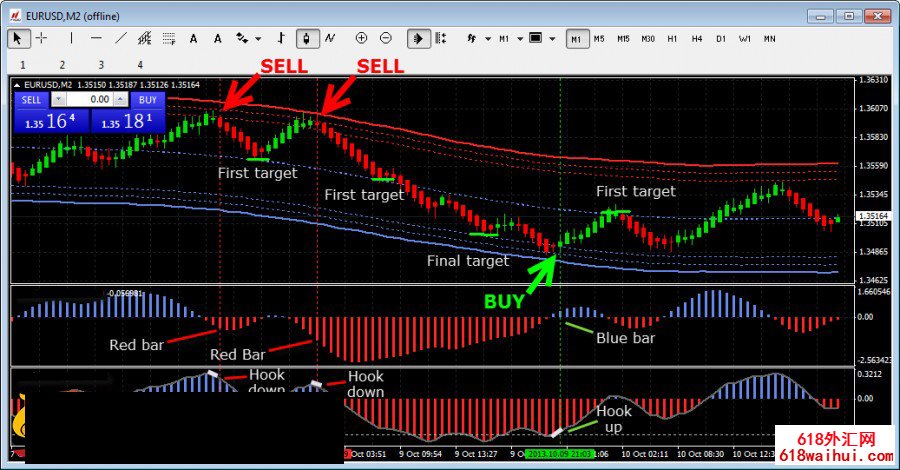Switch to M15 timeframe
The image size is (900, 470).
pos(623,39)
